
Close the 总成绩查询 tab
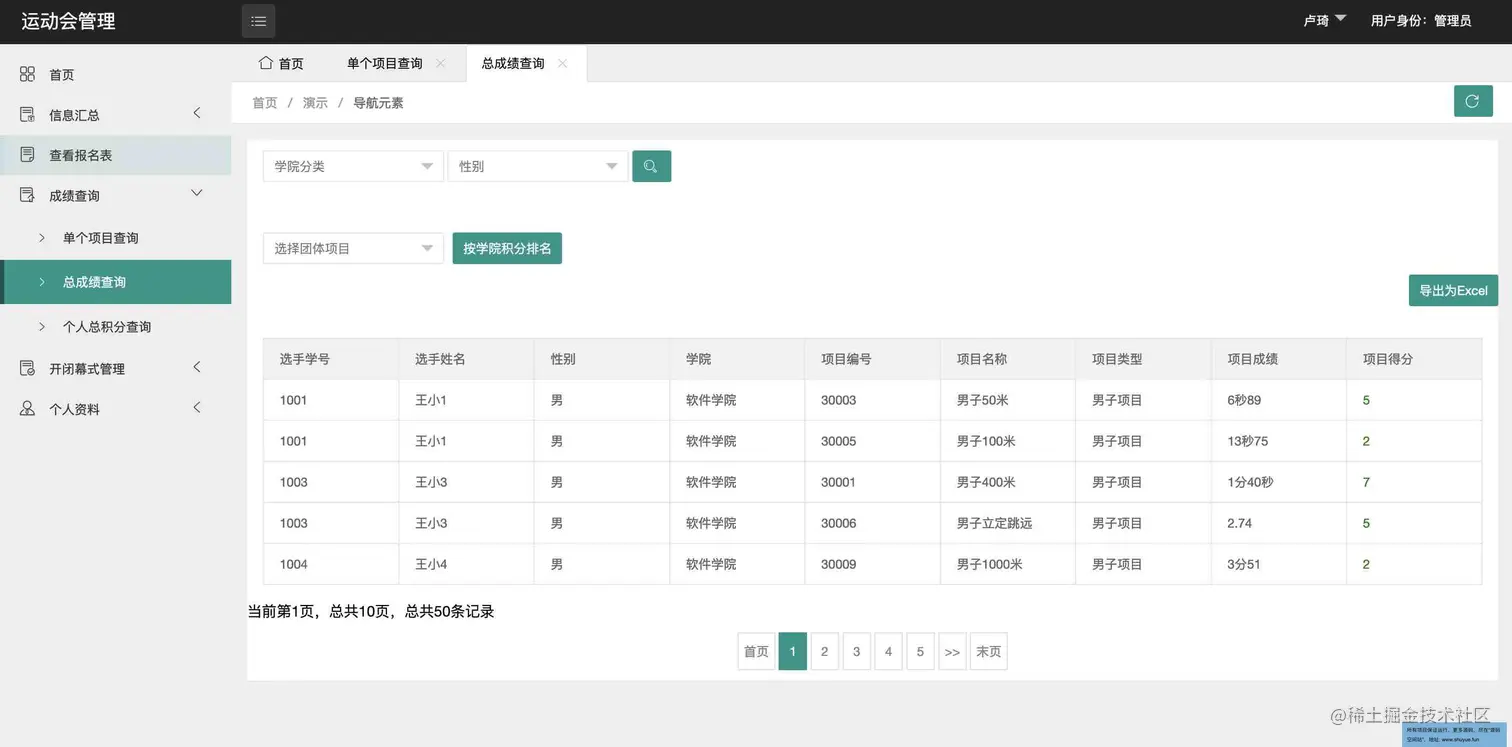[562, 63]
